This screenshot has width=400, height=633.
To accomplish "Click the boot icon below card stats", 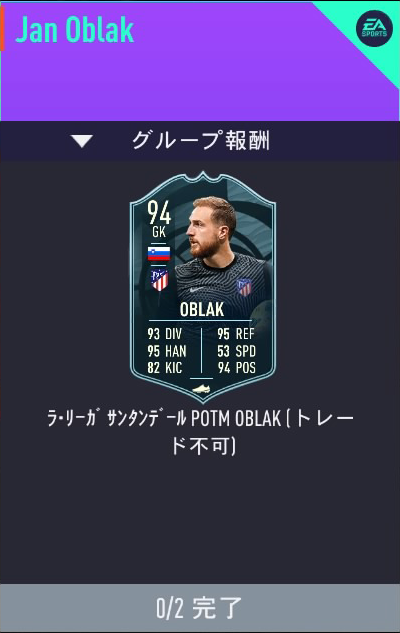I will tap(201, 389).
